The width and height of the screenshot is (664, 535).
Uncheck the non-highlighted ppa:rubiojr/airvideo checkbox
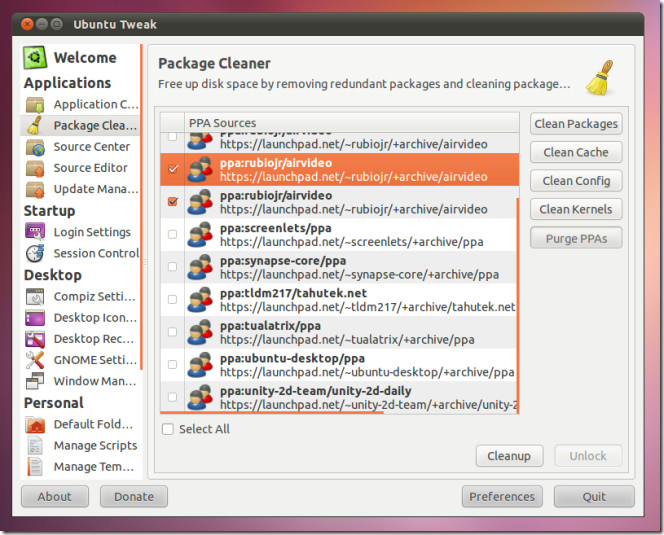[x=172, y=201]
